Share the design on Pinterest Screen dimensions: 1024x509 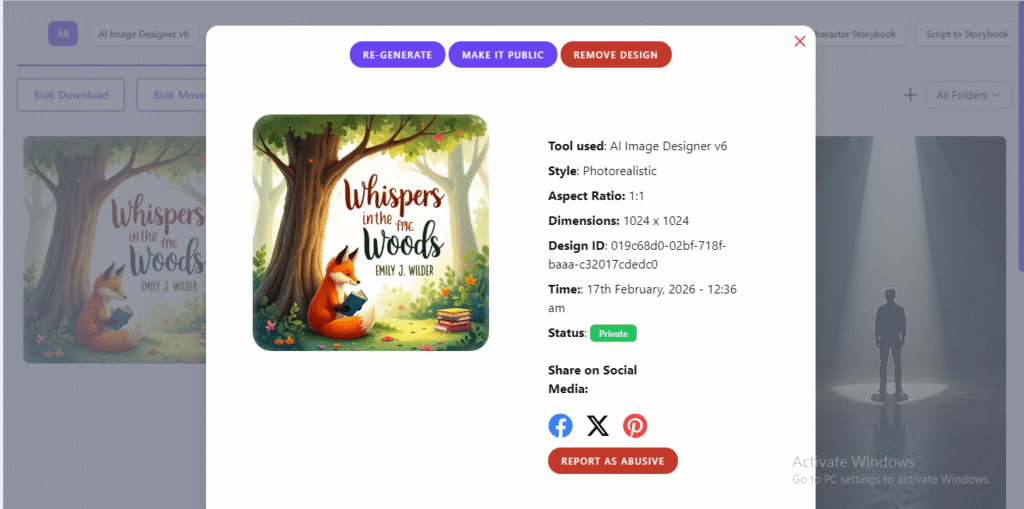(635, 426)
